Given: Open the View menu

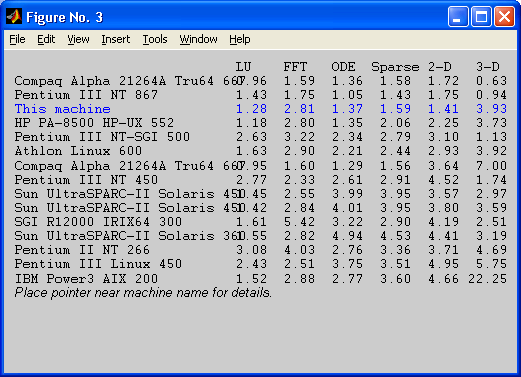Looking at the screenshot, I should coord(78,39).
